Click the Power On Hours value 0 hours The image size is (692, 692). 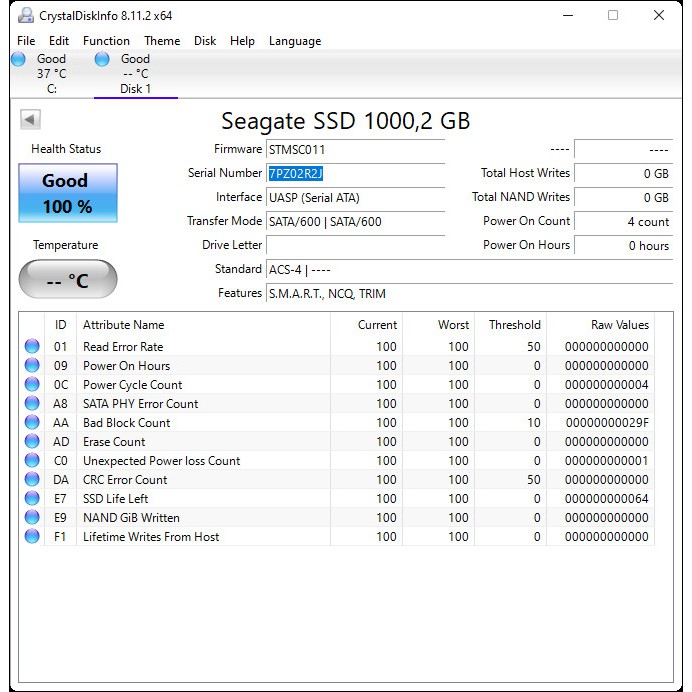coord(623,245)
